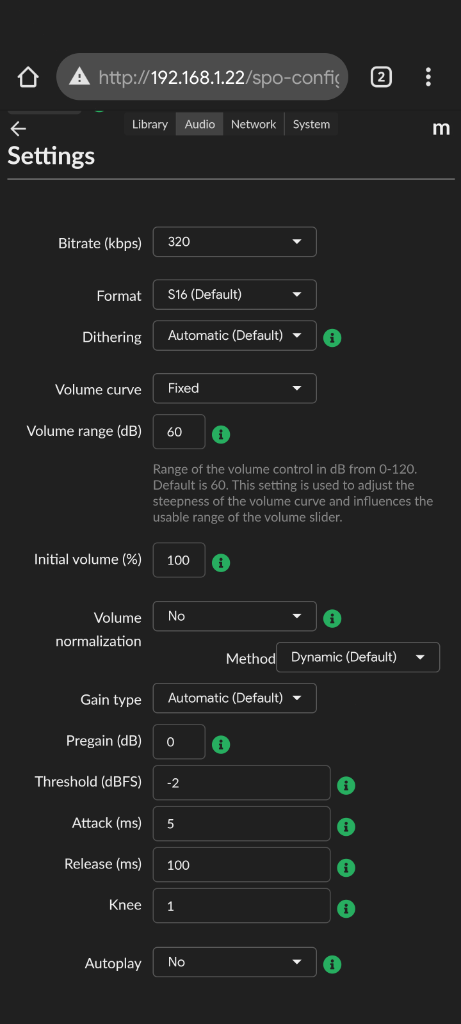Open the browser three-dot menu
Screen dimensions: 461x1024
(428, 77)
